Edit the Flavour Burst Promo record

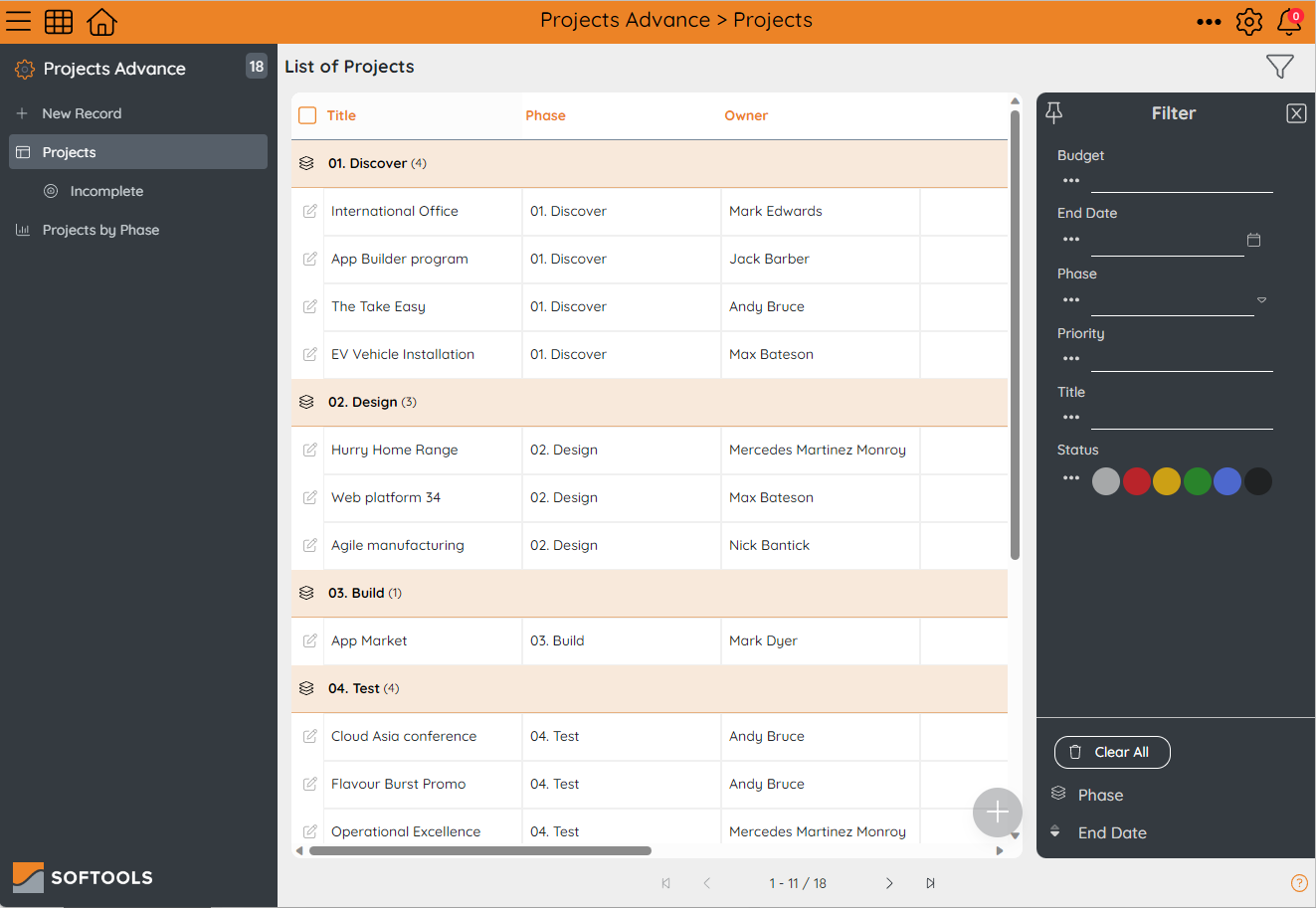pos(309,784)
